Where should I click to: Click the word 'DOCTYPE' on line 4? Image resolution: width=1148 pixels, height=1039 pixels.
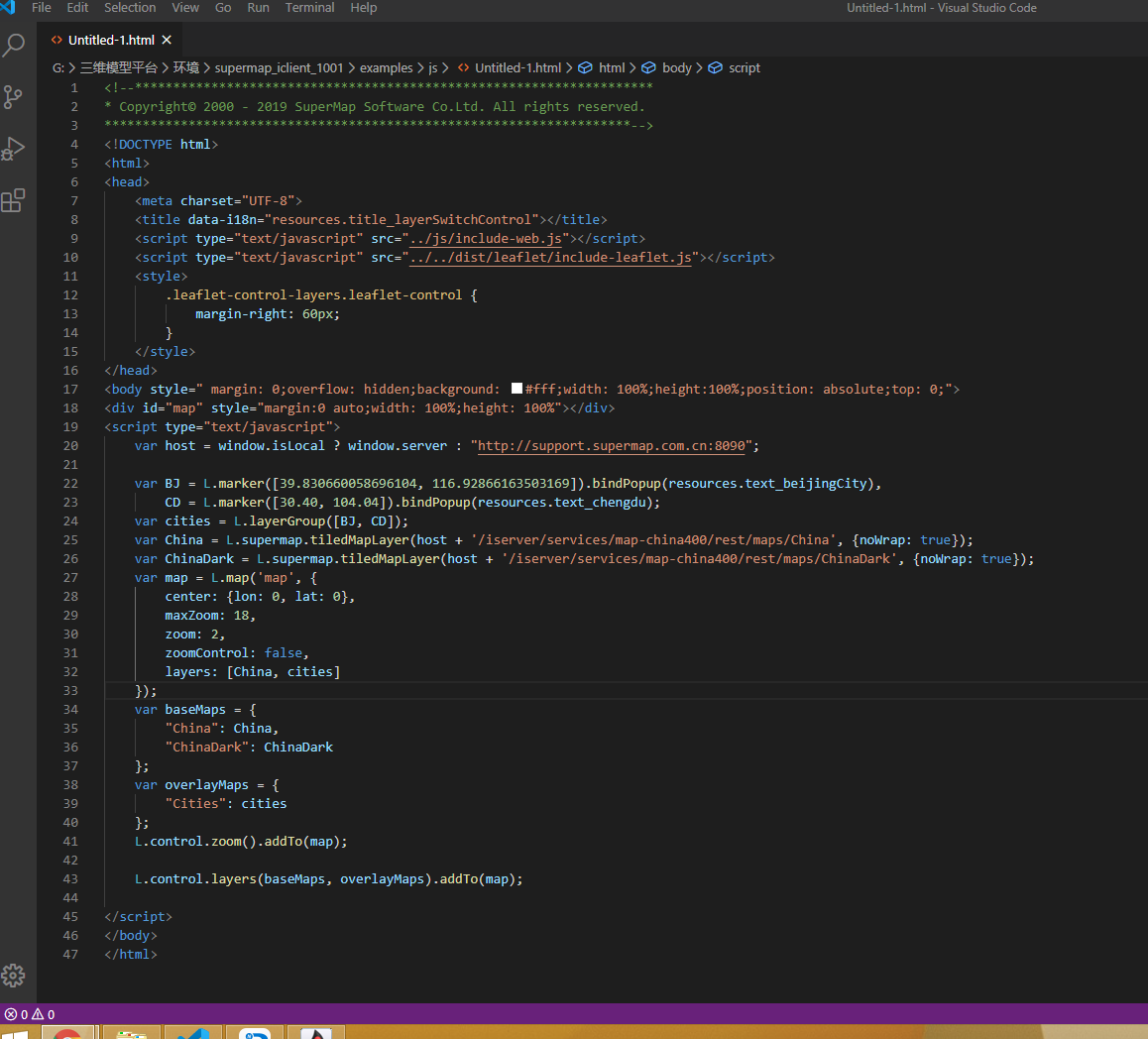146,144
